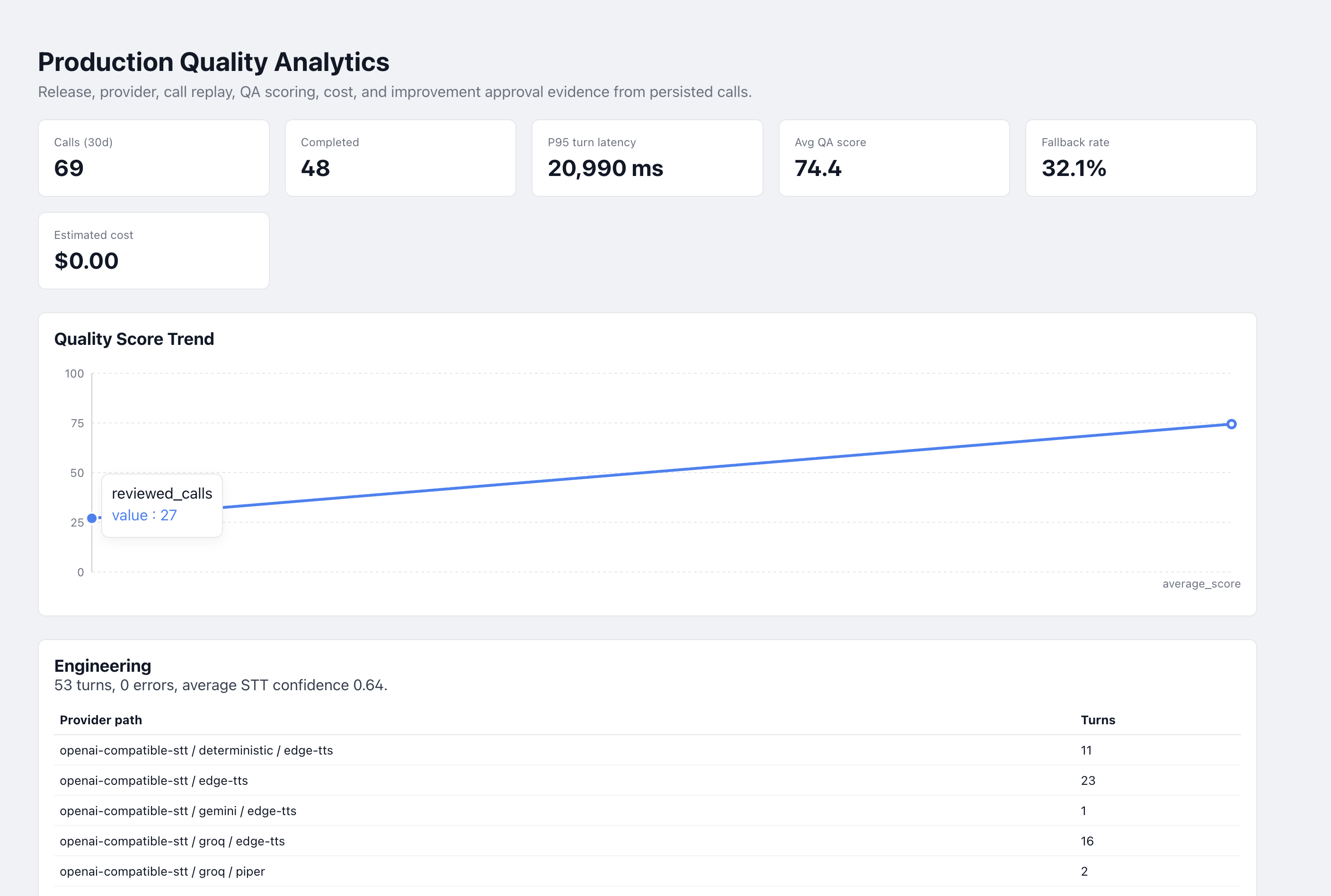The width and height of the screenshot is (1331, 896).
Task: Select the openai-compatible-stt / edge-tts row
Action: click(x=647, y=781)
